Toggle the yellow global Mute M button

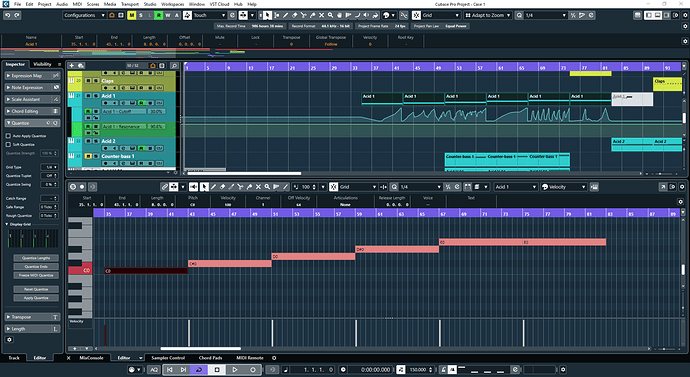pyautogui.click(x=131, y=15)
